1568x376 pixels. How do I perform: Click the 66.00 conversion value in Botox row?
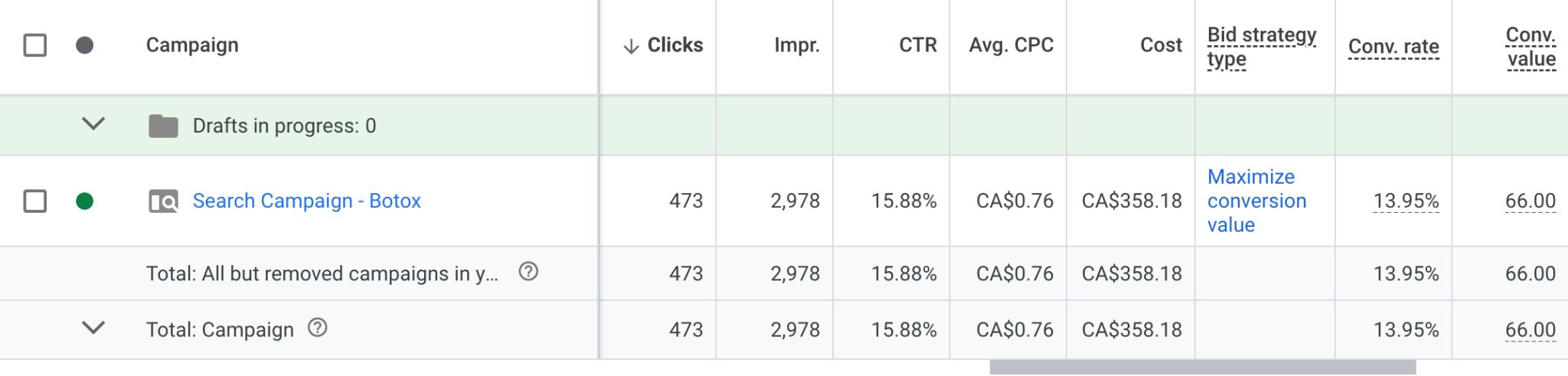(1530, 201)
